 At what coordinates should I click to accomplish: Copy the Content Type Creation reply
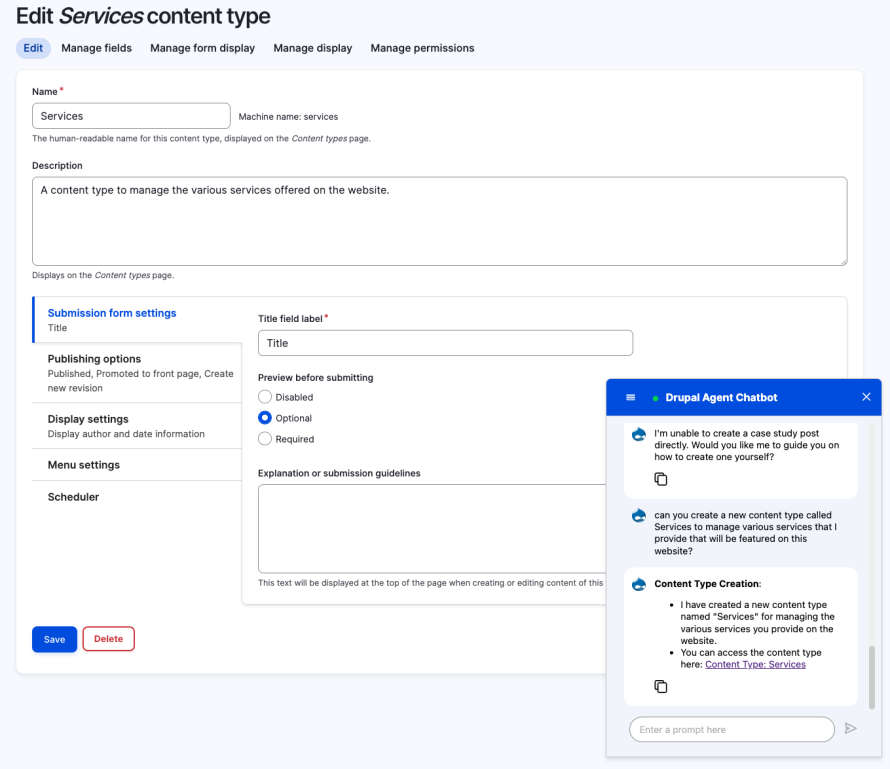pyautogui.click(x=660, y=686)
